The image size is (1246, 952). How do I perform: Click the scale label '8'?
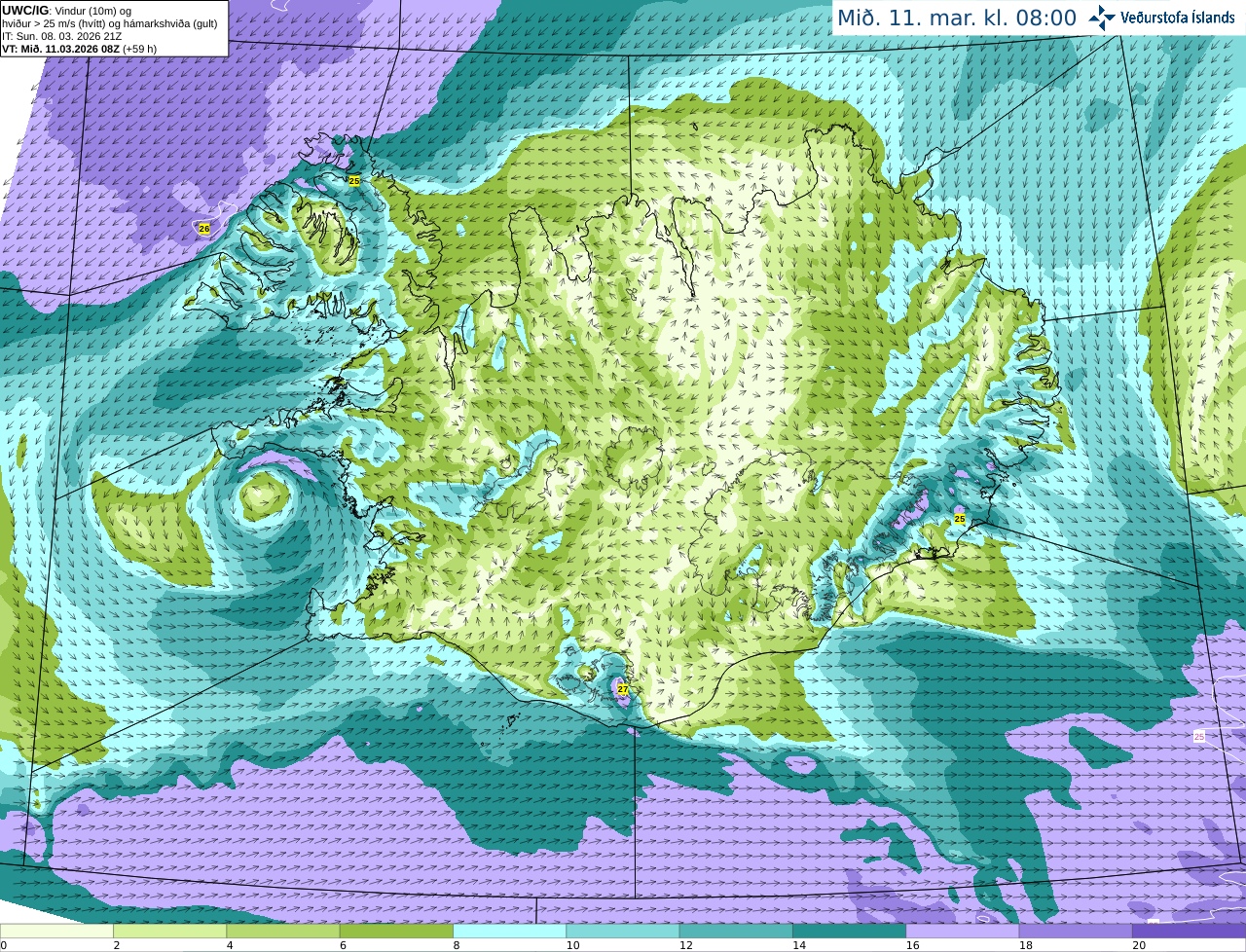[x=456, y=945]
